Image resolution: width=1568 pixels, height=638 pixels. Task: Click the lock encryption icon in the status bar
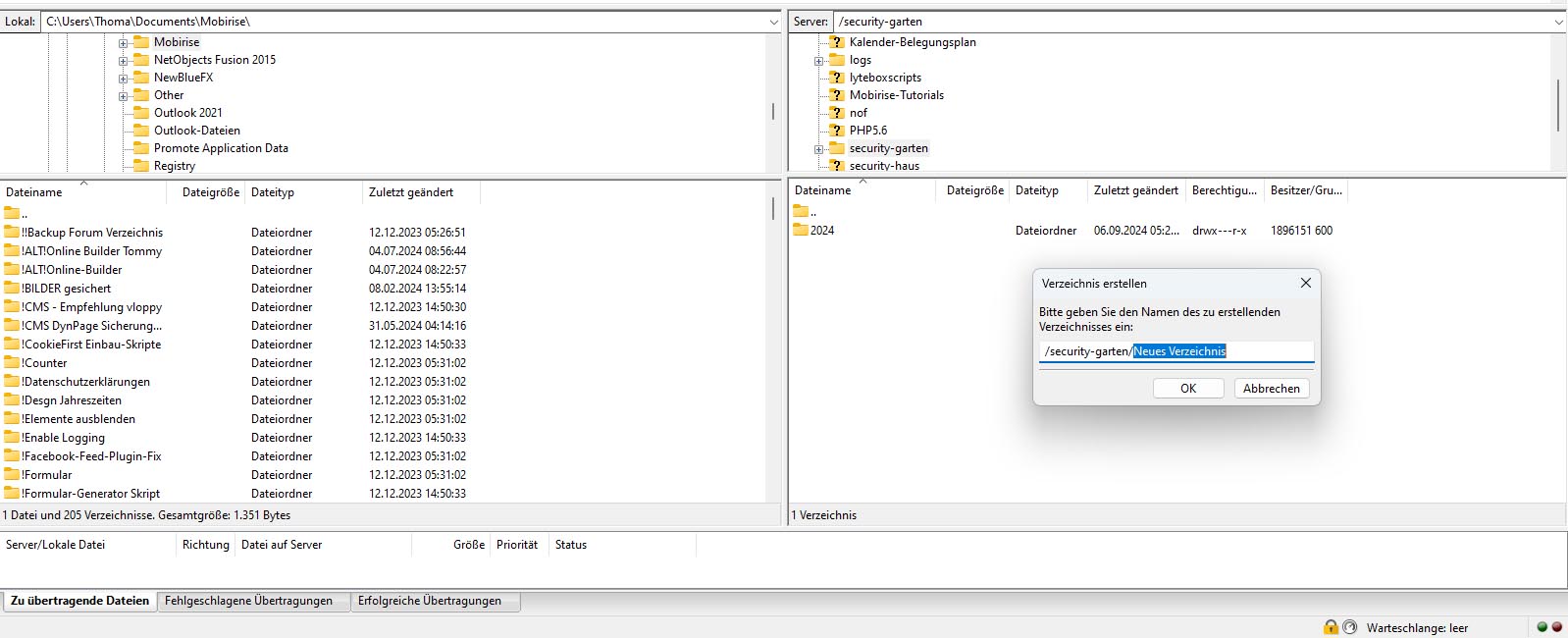tap(1331, 627)
